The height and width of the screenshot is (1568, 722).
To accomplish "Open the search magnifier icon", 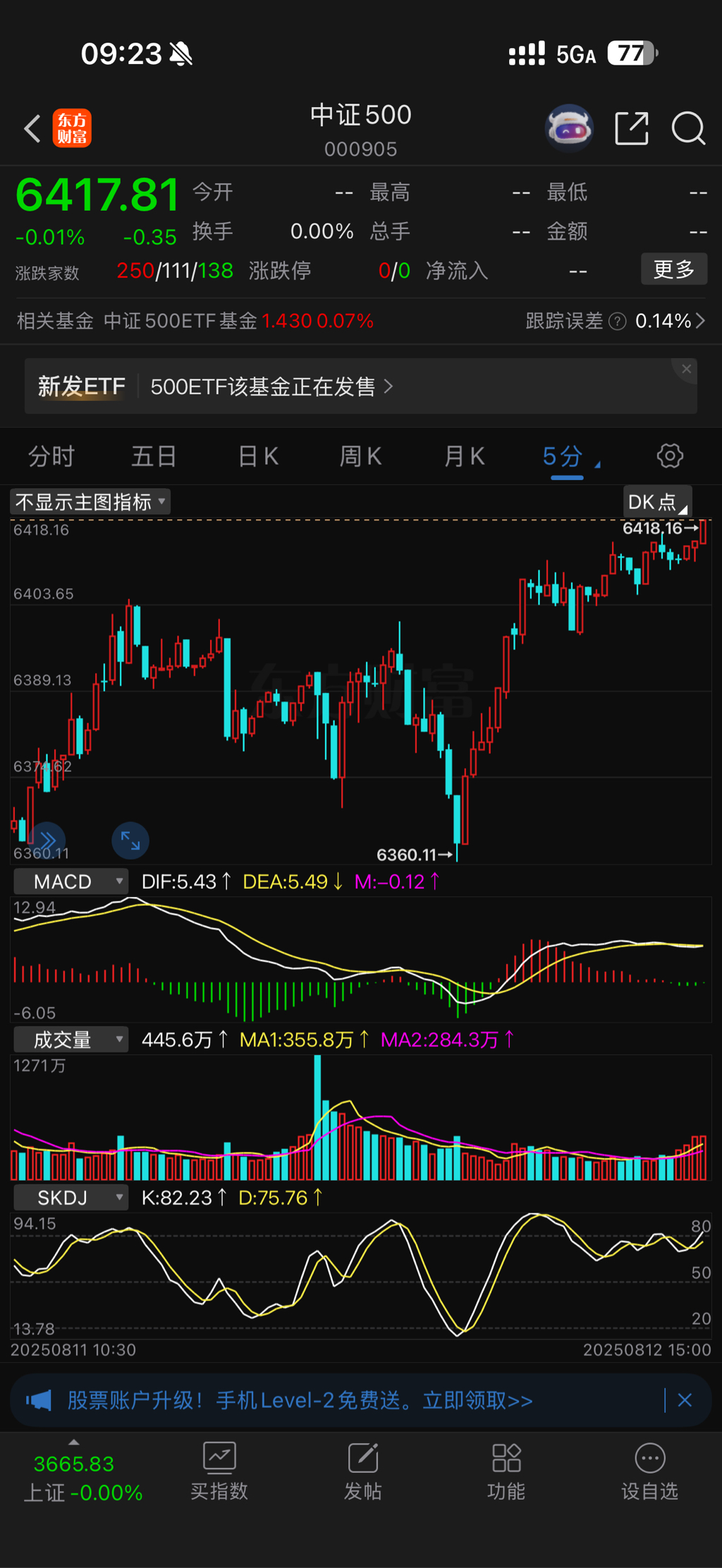I will (687, 128).
